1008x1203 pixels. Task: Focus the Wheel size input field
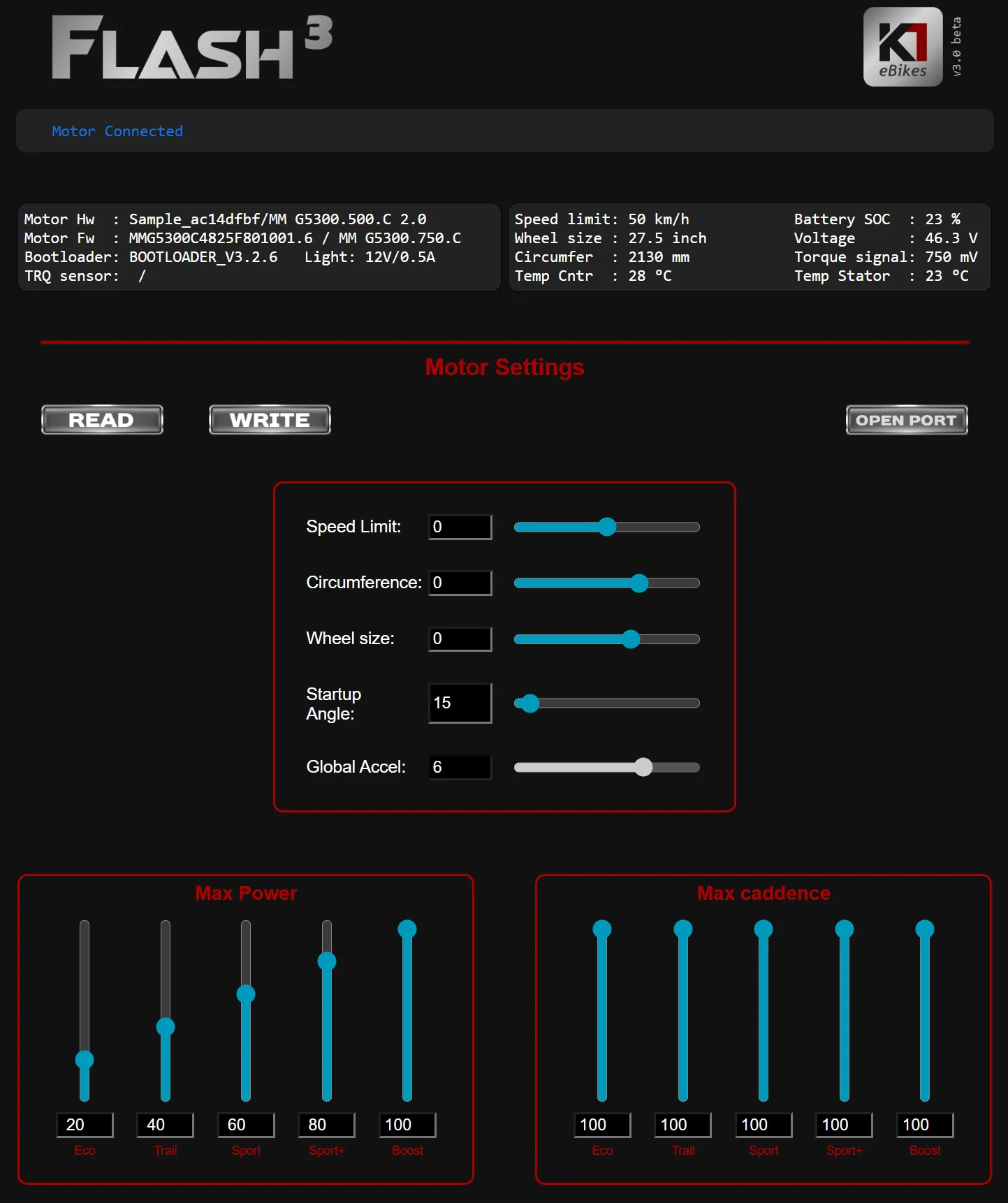(460, 639)
